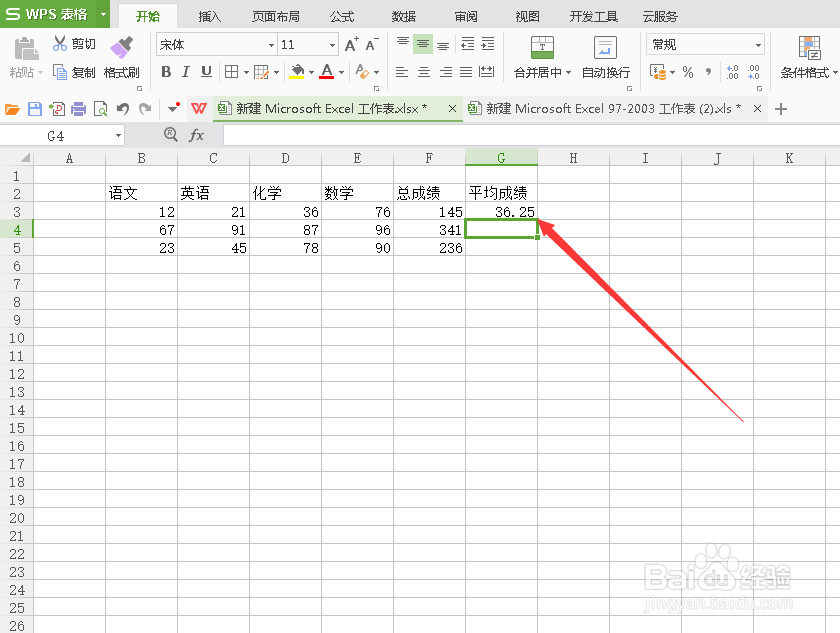The image size is (840, 633).
Task: Open the WPS application menu arrow
Action: pos(103,14)
